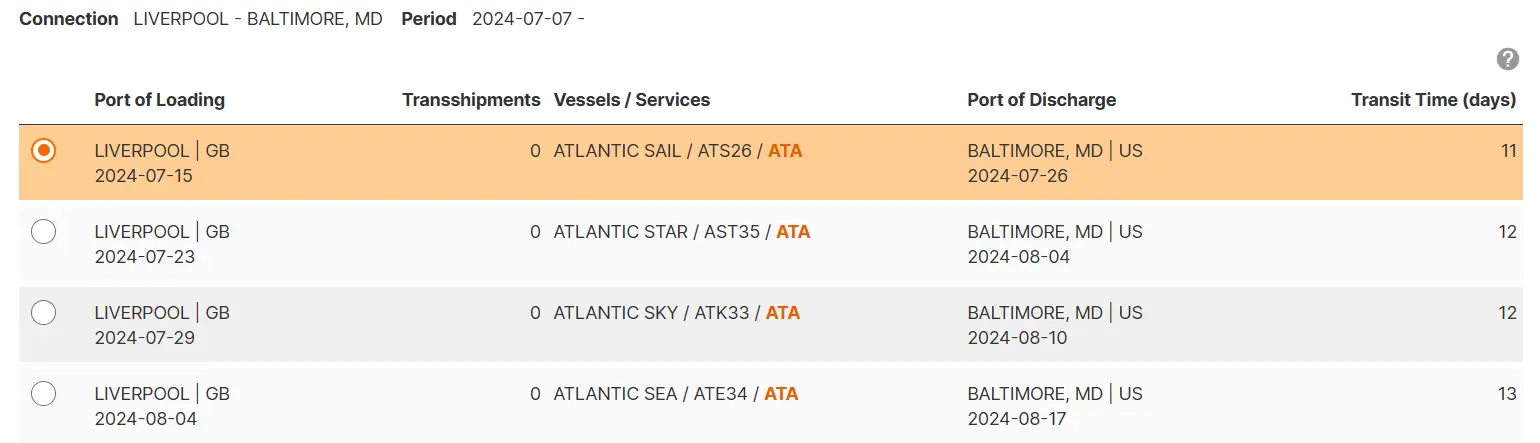Click the Transit Time (days) column header
1540x443 pixels.
1433,100
